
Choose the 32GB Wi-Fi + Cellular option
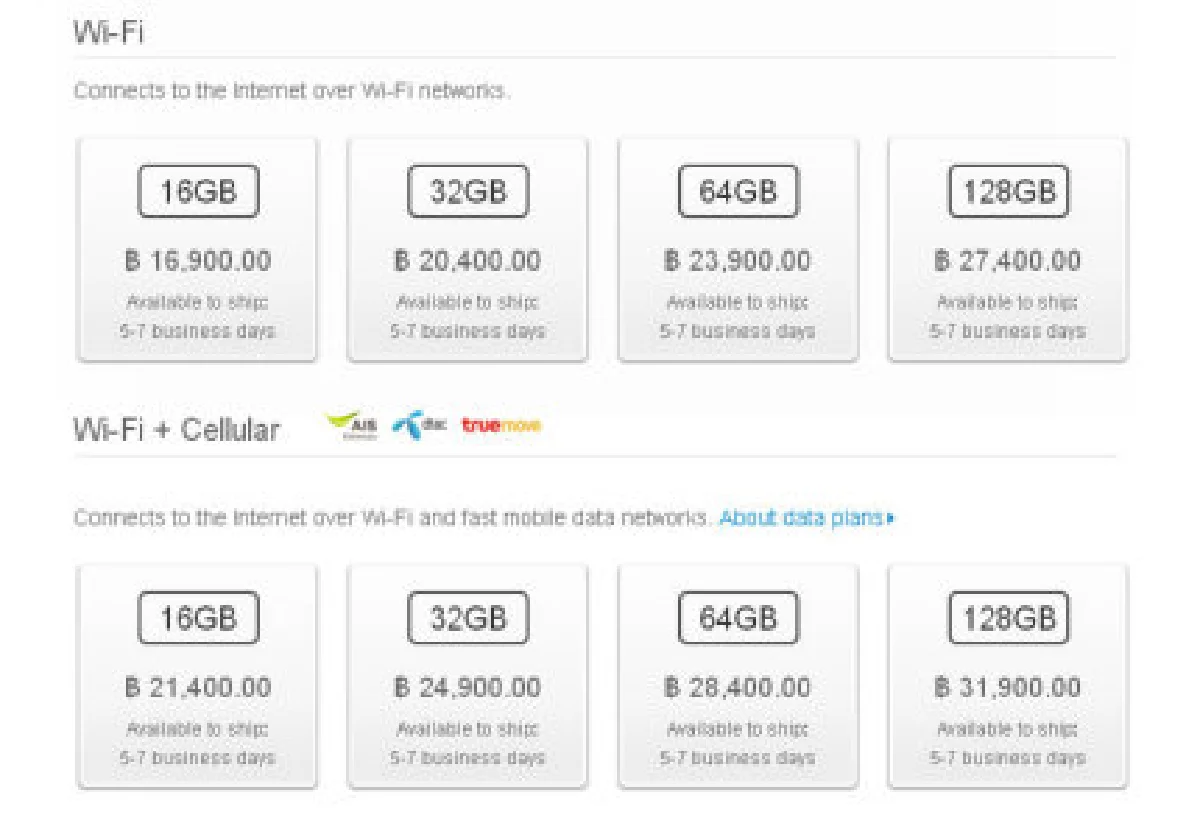pos(467,619)
